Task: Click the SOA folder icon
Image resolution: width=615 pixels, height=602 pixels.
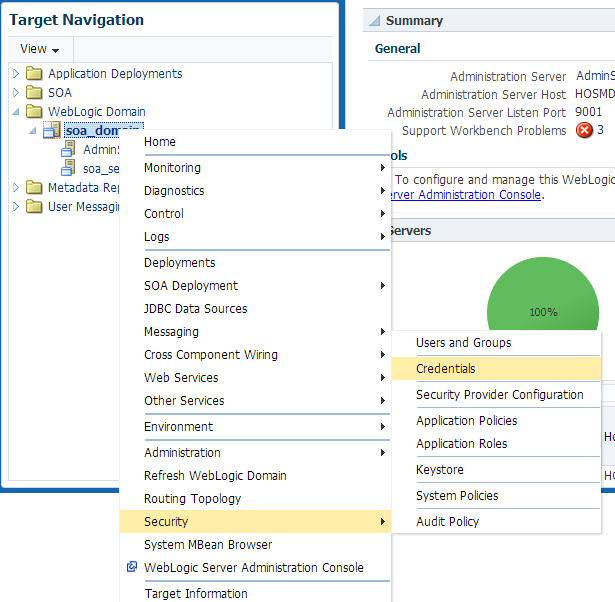Action: [x=35, y=93]
